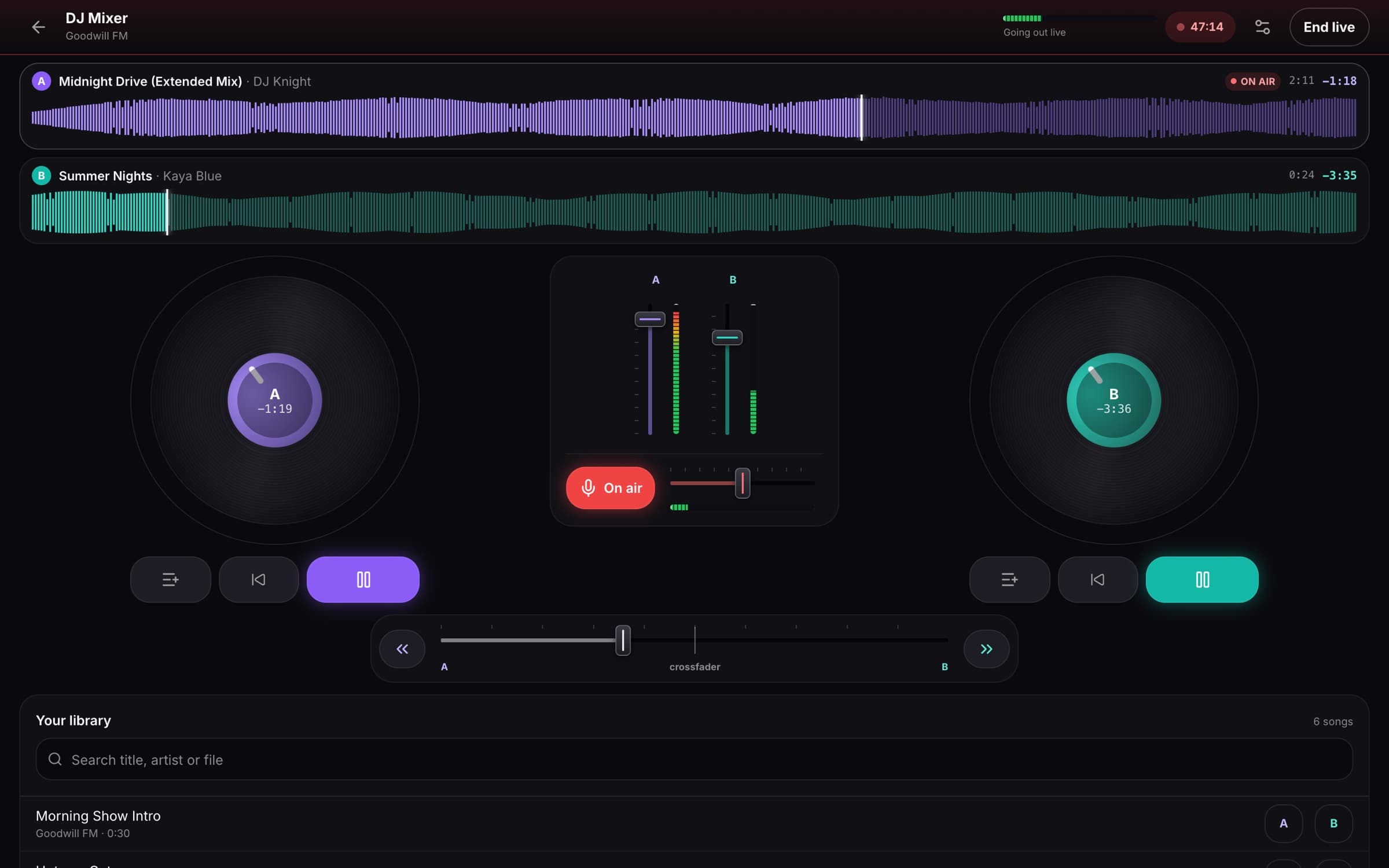Seek within the Midnight Drive waveform
1389x868 pixels.
(694, 117)
